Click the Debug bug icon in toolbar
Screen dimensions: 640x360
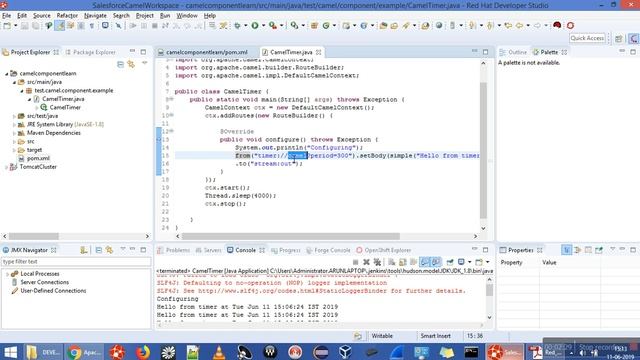tap(237, 26)
